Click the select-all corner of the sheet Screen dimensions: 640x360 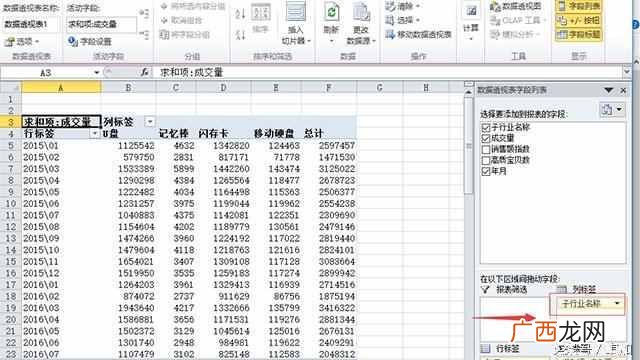pos(10,87)
